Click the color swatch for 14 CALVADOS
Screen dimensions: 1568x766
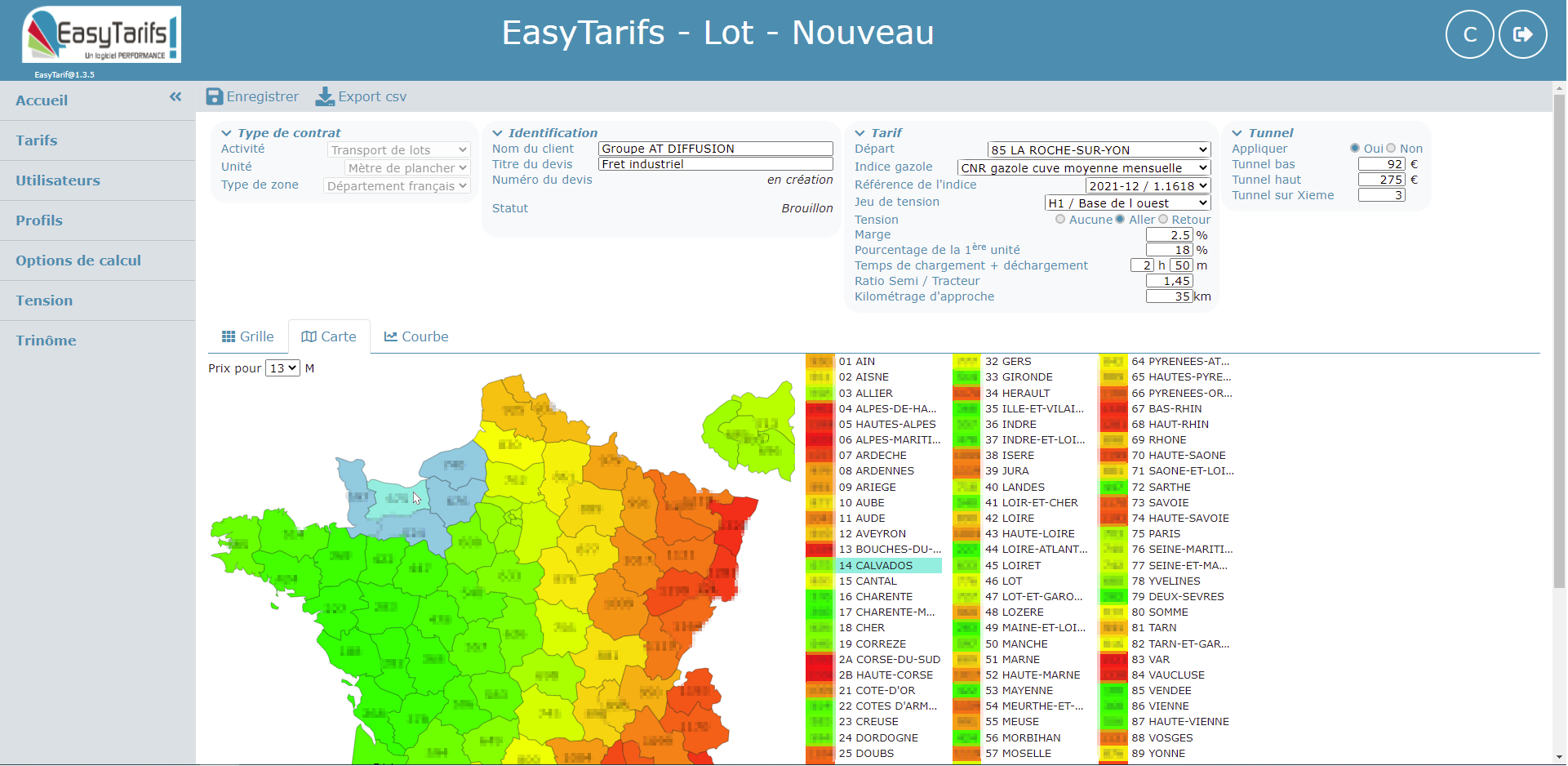tap(820, 565)
